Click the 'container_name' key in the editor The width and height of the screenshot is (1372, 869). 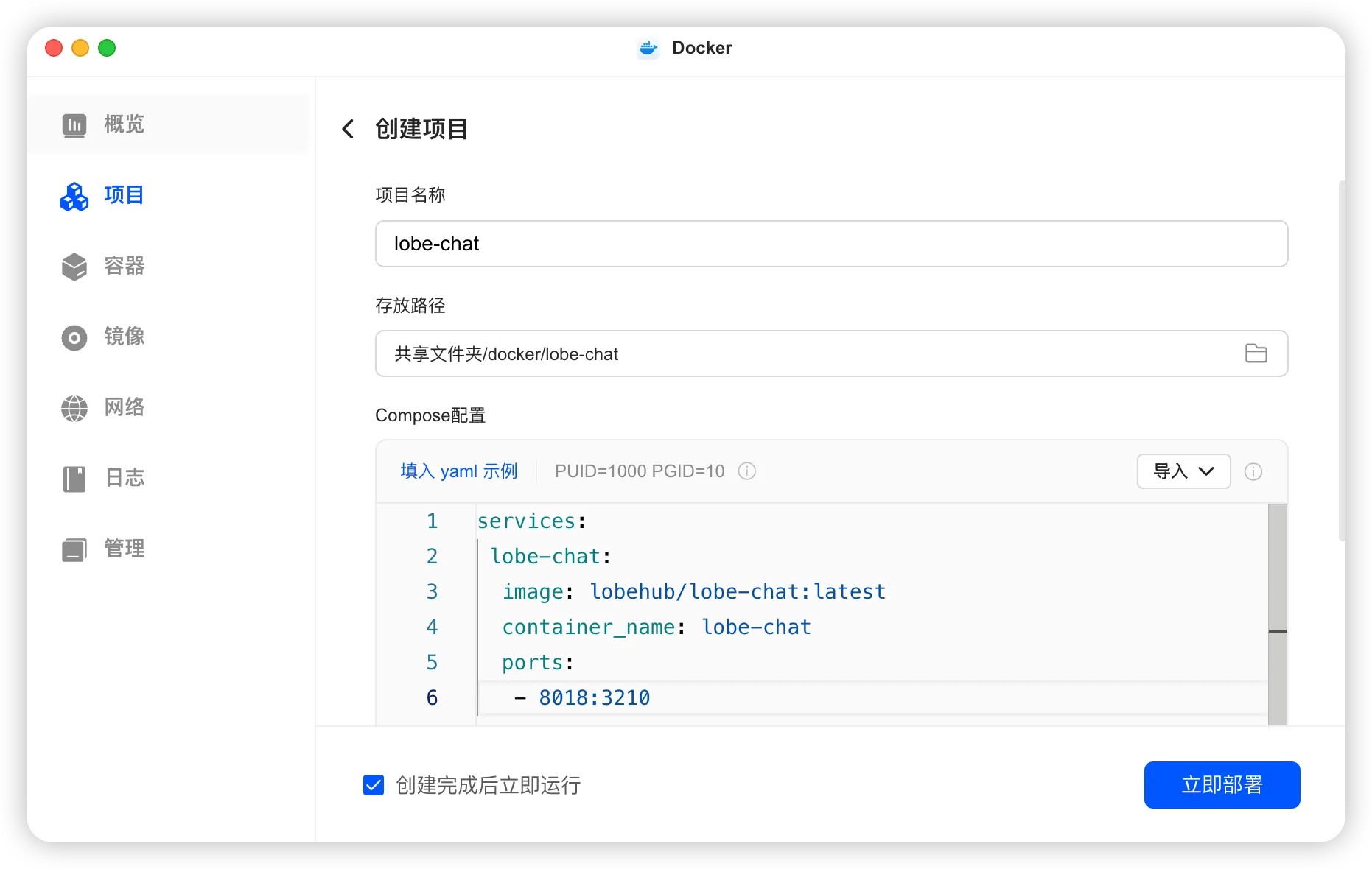coord(589,627)
